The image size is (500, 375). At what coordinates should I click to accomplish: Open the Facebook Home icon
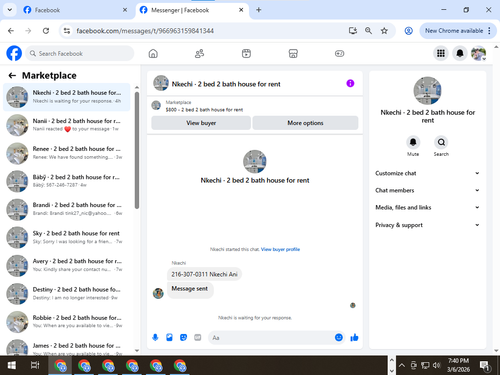coord(153,53)
